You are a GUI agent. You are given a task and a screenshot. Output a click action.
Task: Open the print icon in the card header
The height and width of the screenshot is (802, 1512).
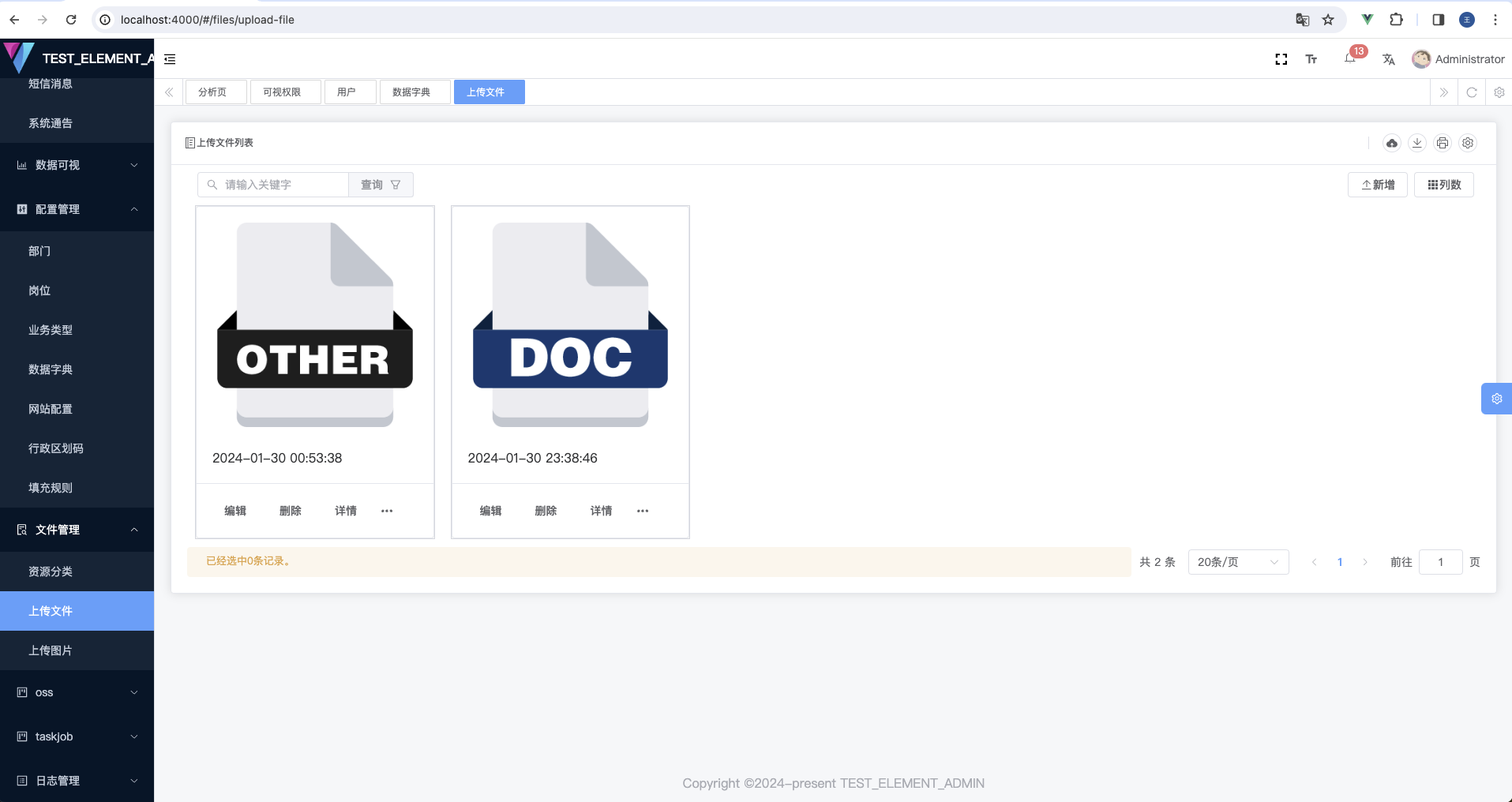click(1443, 143)
